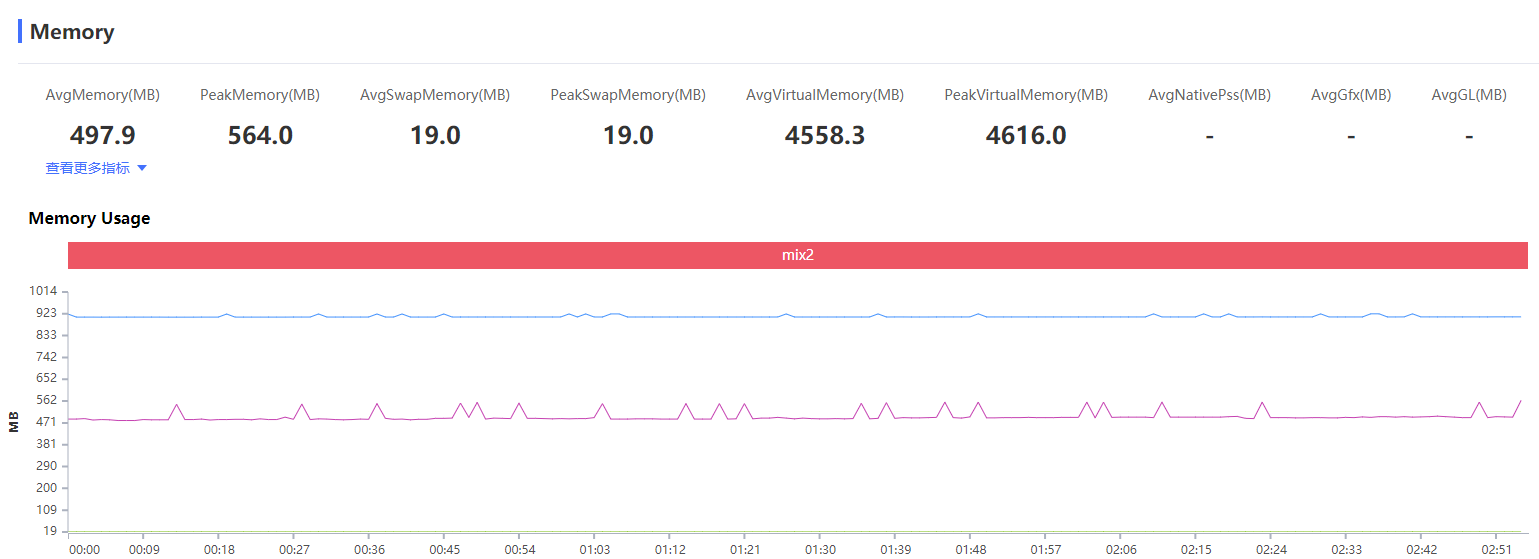The image size is (1539, 559).
Task: Open the 查看更多指标 link text
Action: click(88, 168)
